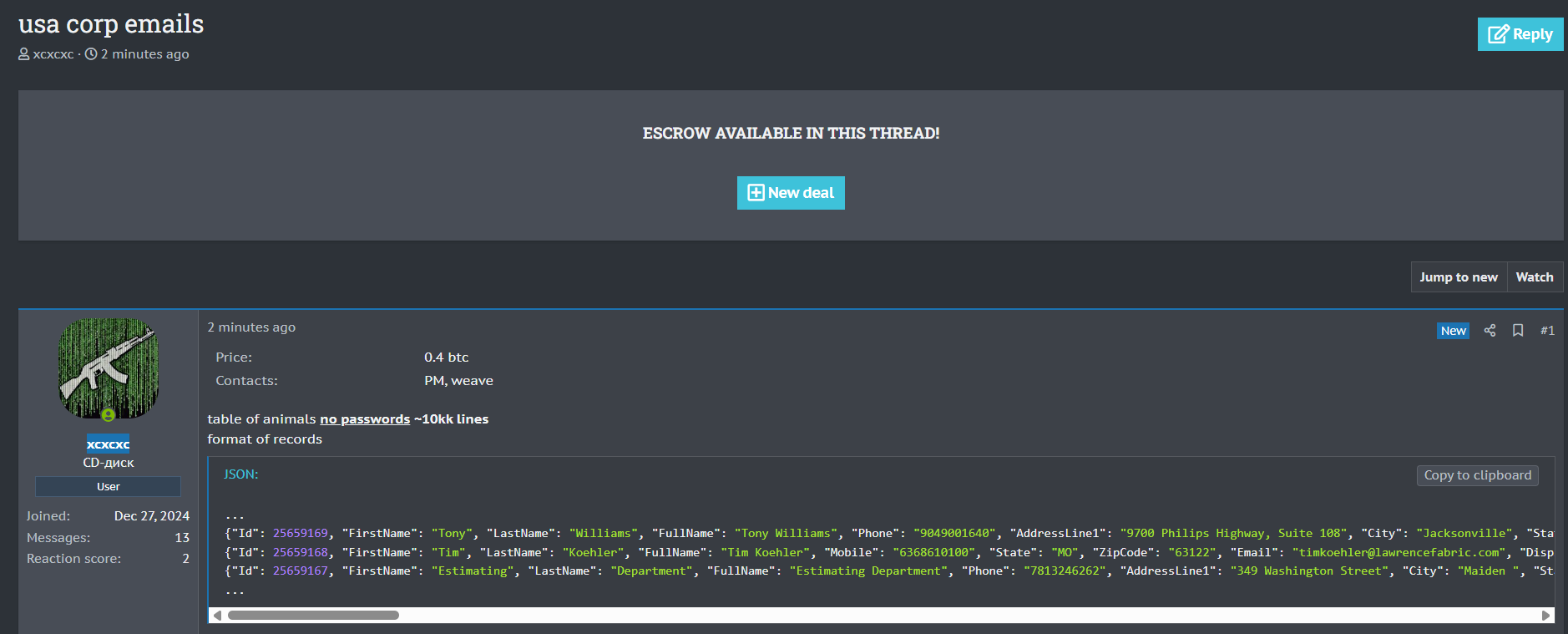Click the Reply button with pencil icon
The image size is (1568, 634).
pos(1520,34)
